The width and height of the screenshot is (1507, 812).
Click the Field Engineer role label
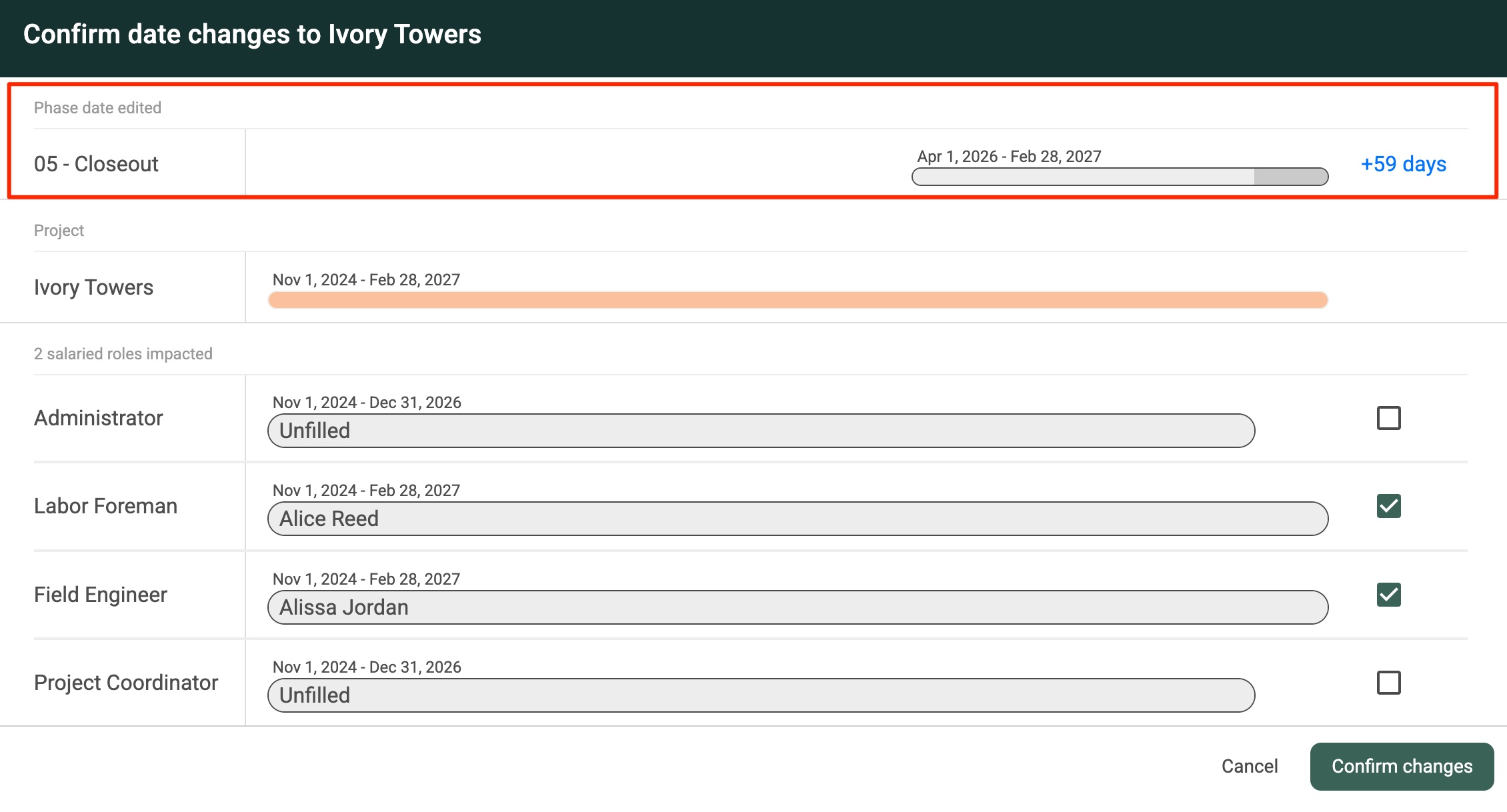[x=100, y=595]
